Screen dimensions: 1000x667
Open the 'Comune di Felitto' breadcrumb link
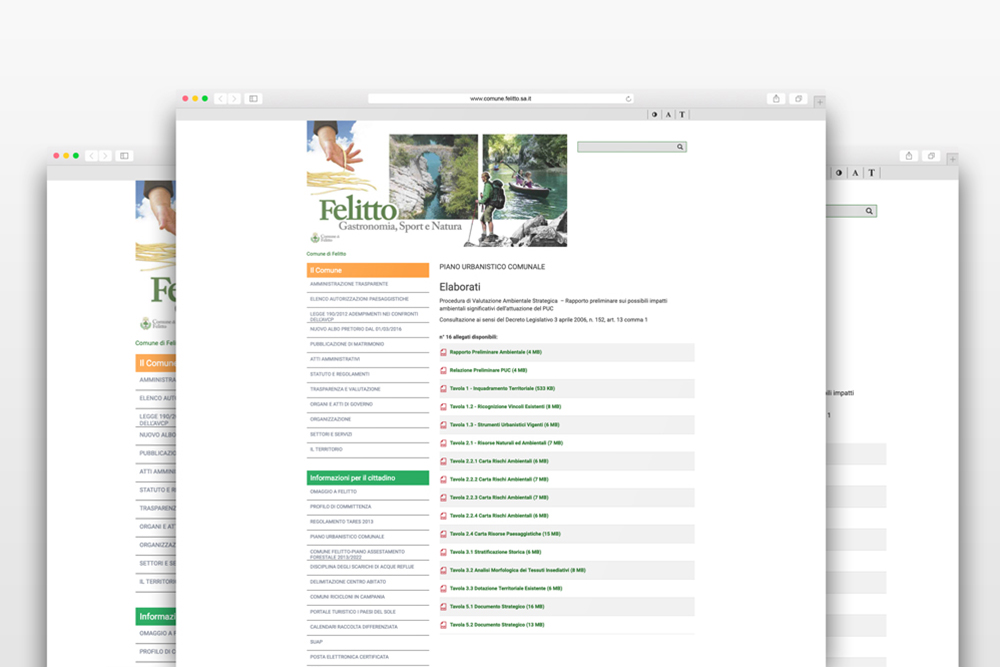click(x=326, y=254)
